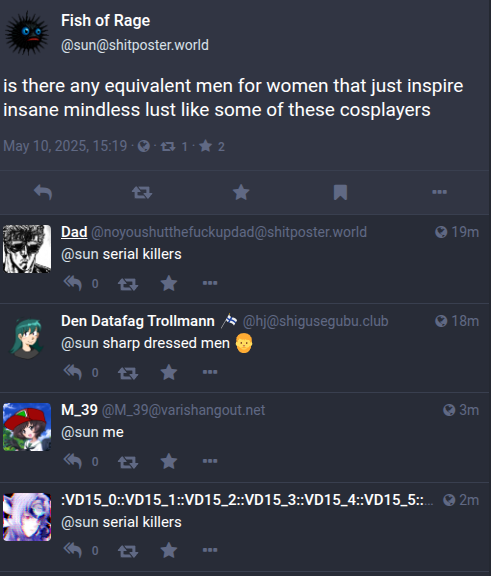Image resolution: width=491 pixels, height=576 pixels.
Task: View Fish of Rage's avatar
Action: pos(27,33)
